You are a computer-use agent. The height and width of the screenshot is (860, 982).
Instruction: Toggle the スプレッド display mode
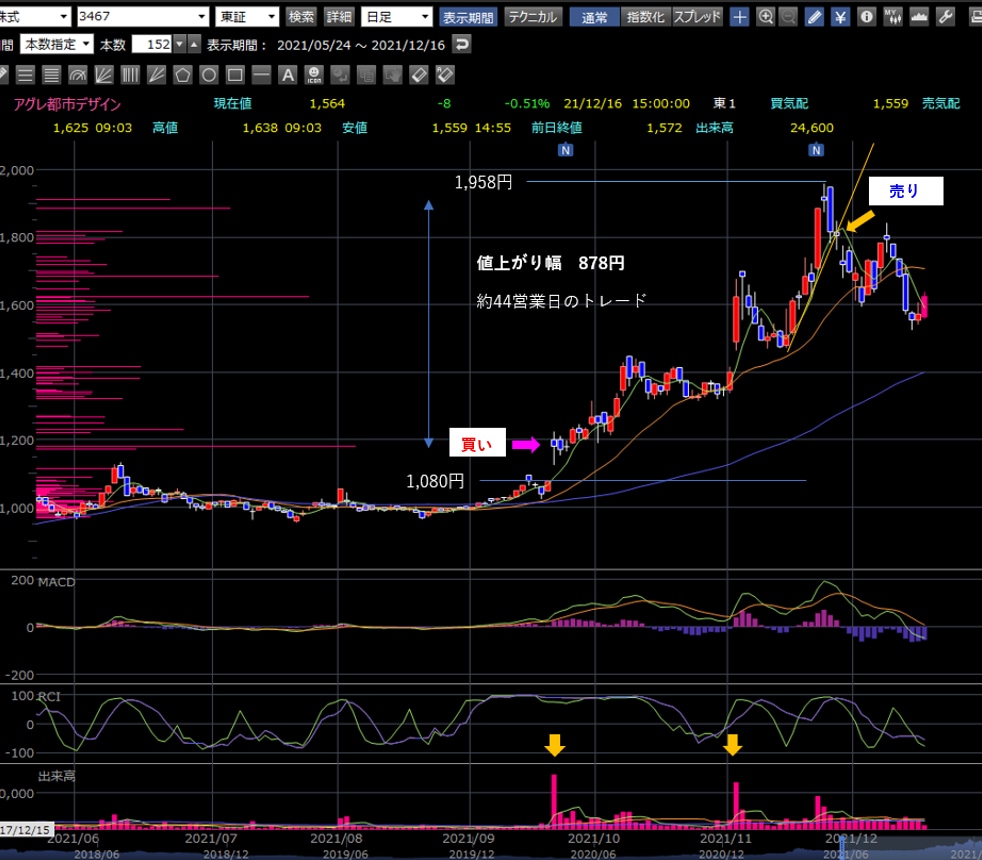pos(697,17)
